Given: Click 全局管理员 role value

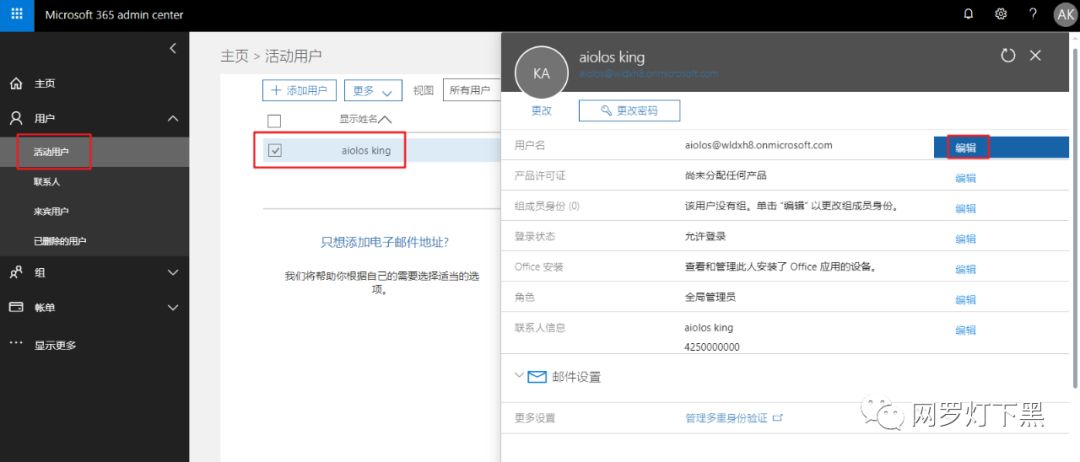Looking at the screenshot, I should pos(710,297).
